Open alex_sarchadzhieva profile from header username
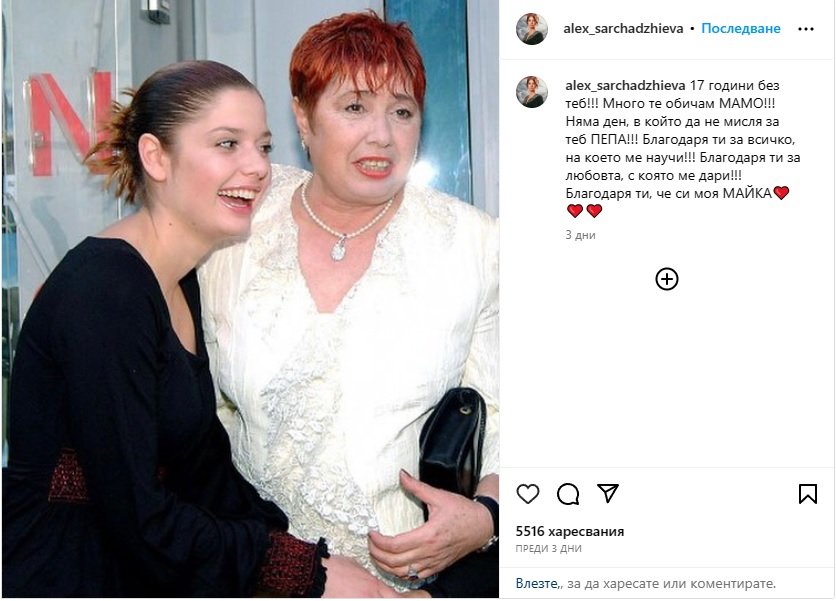The image size is (836, 601). coord(623,29)
